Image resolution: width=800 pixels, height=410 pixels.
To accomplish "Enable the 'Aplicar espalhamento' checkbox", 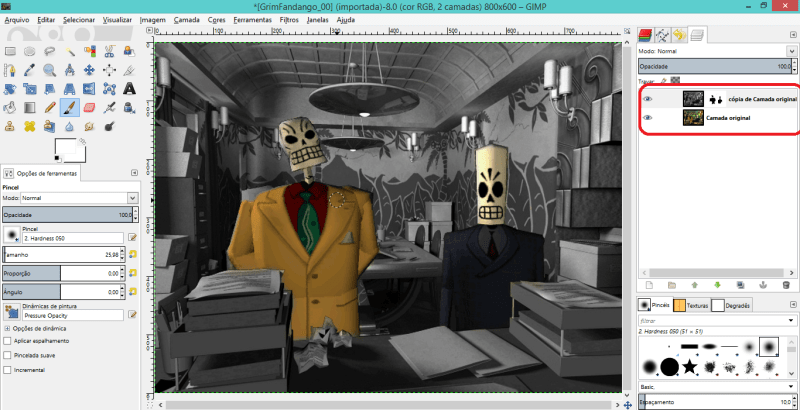I will (x=8, y=341).
